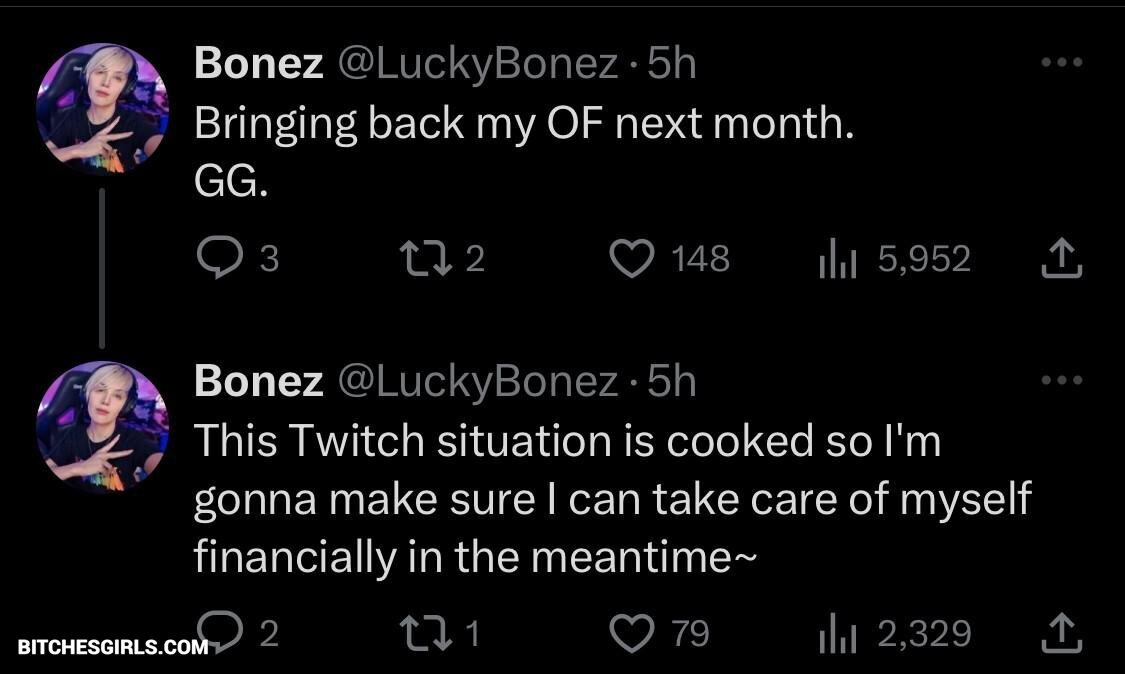Open @LuckyBonez handle on first tweet
The image size is (1125, 674).
pos(478,64)
